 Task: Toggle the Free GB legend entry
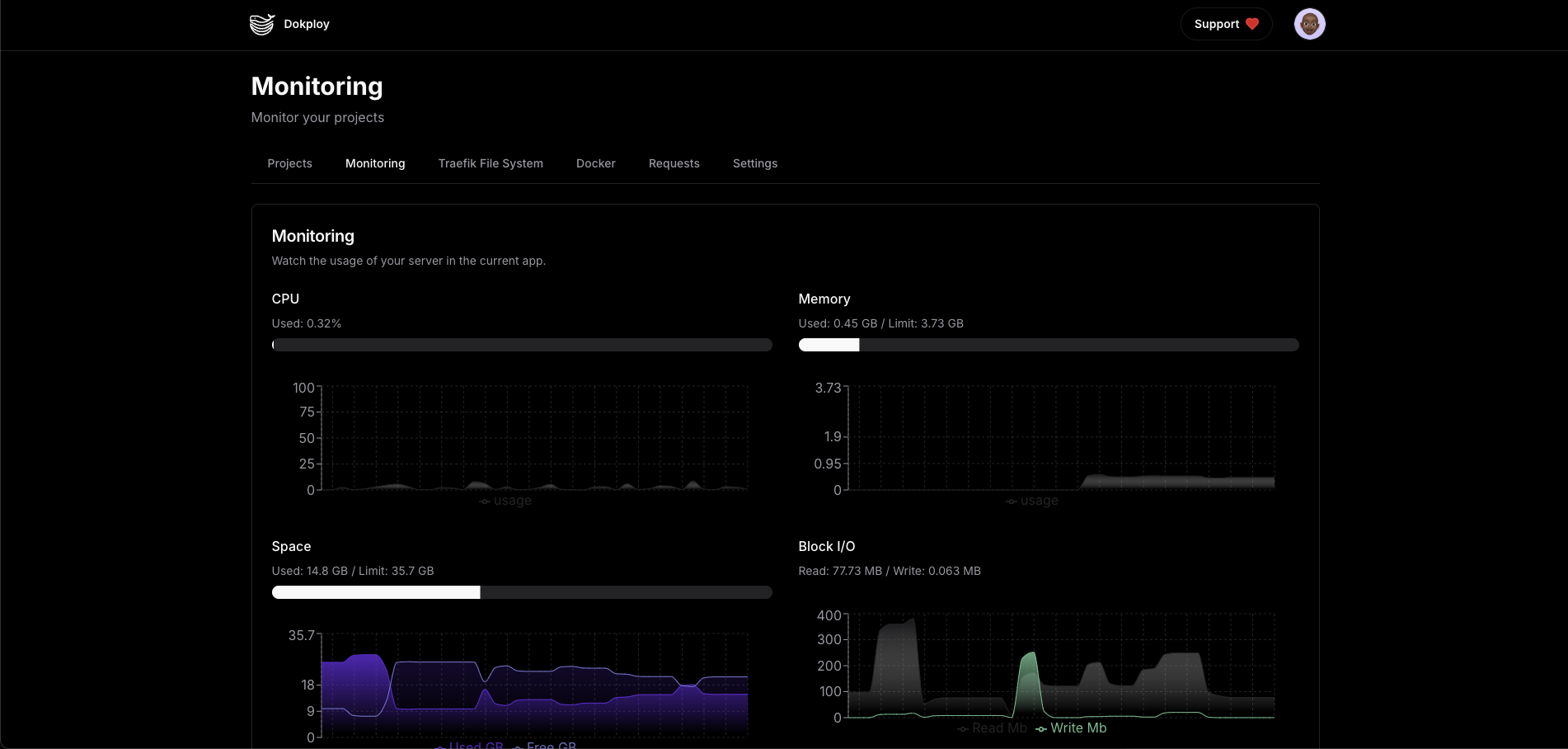click(x=544, y=745)
